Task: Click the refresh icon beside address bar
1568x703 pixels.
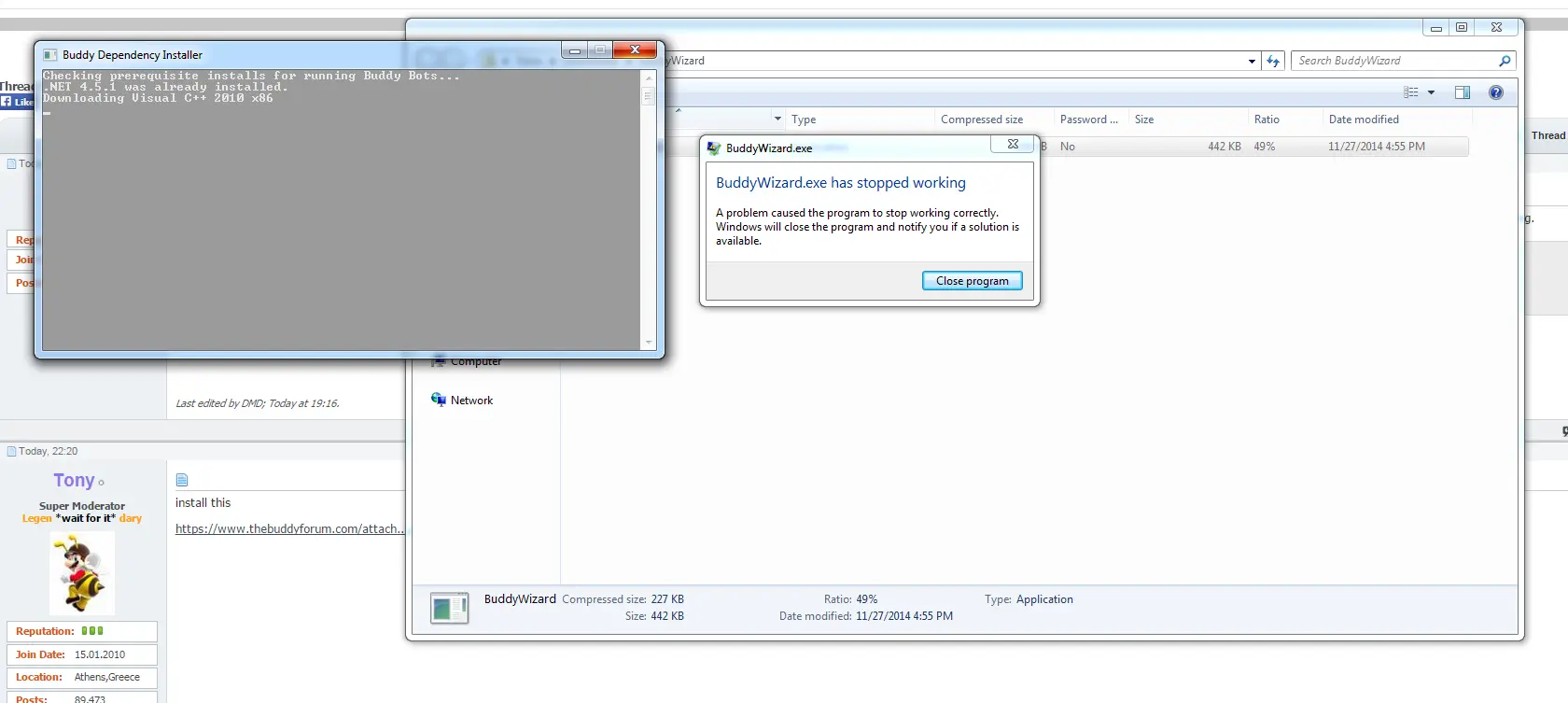Action: click(x=1273, y=61)
